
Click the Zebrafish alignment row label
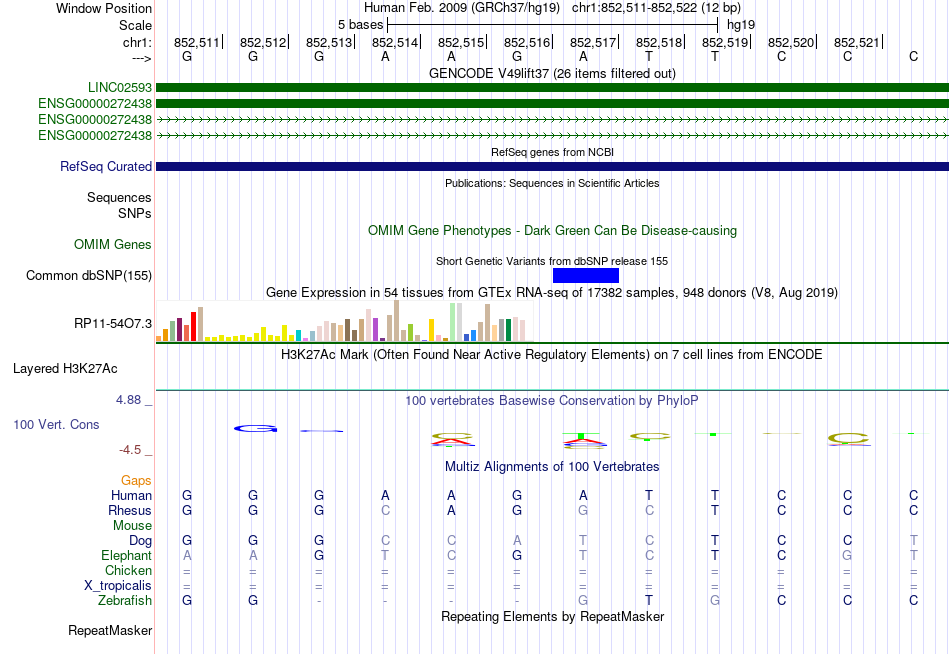tap(125, 601)
